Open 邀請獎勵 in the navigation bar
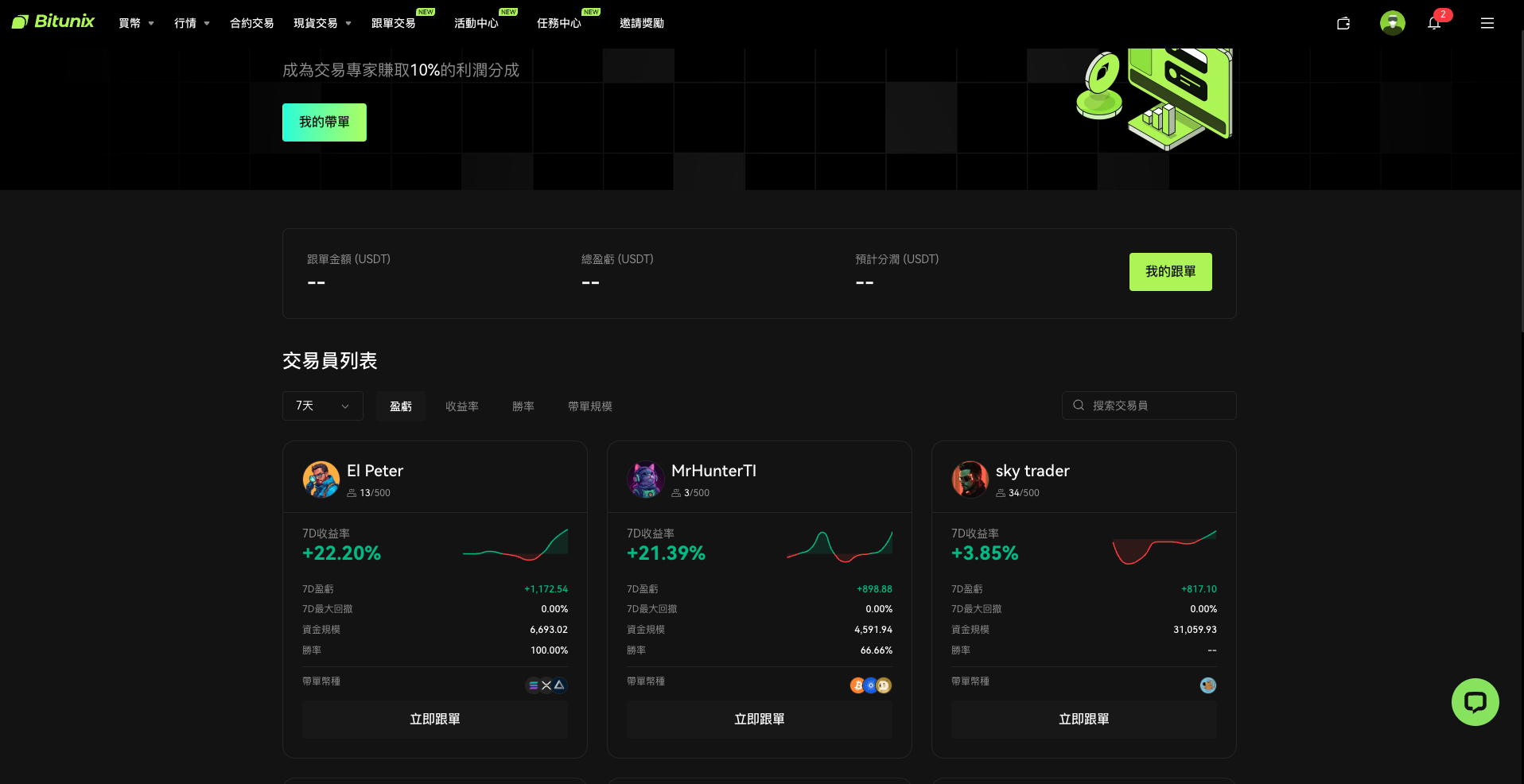The image size is (1524, 784). click(x=642, y=23)
